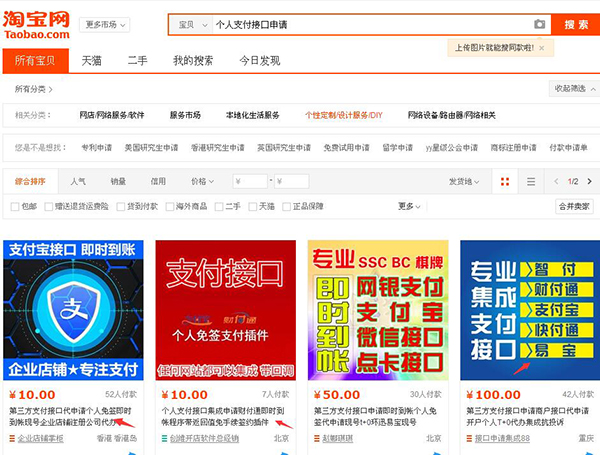Open the 更多市场 dropdown
The image size is (600, 455).
tap(104, 25)
